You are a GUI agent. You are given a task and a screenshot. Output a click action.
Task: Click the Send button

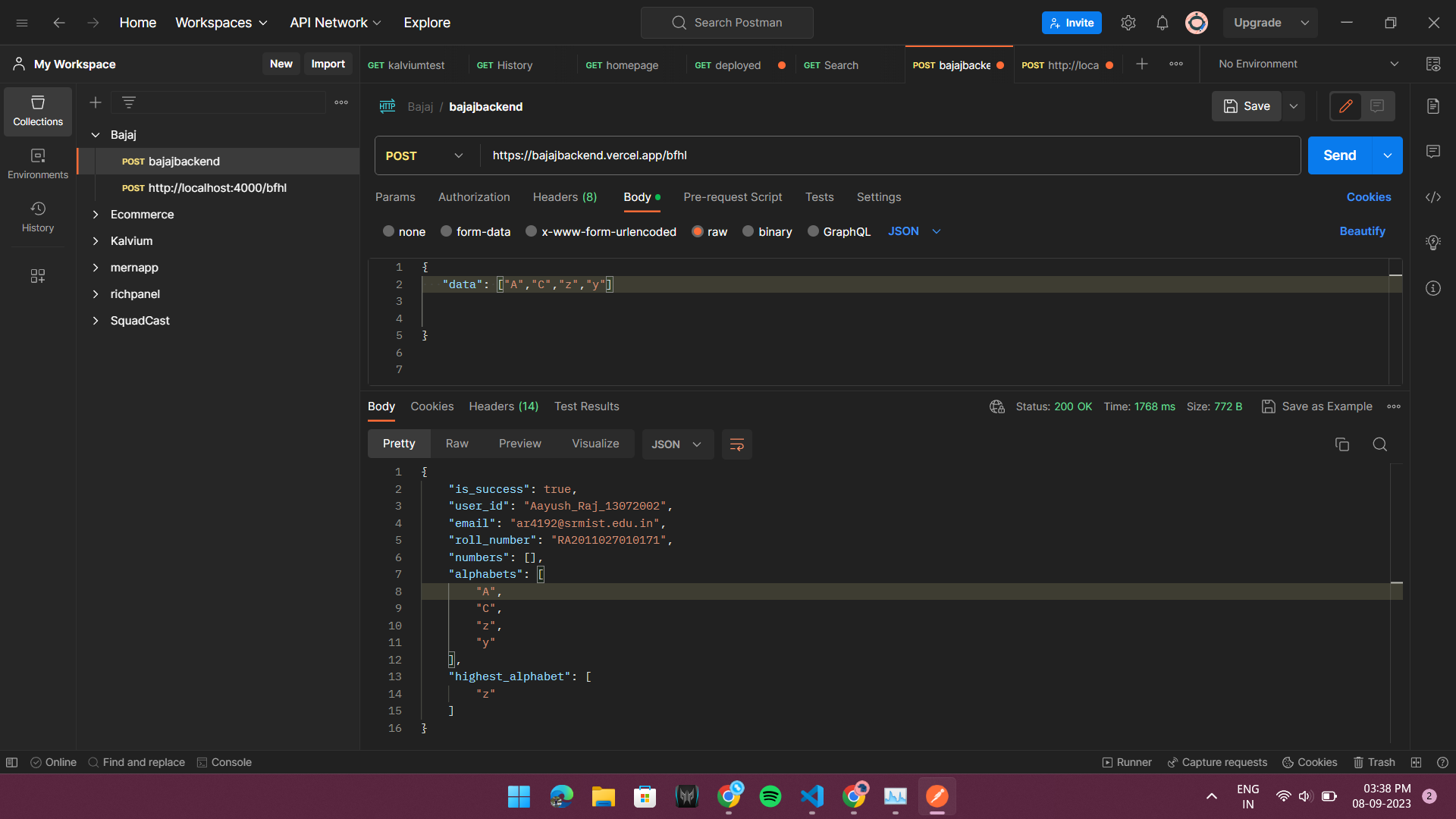click(x=1339, y=155)
